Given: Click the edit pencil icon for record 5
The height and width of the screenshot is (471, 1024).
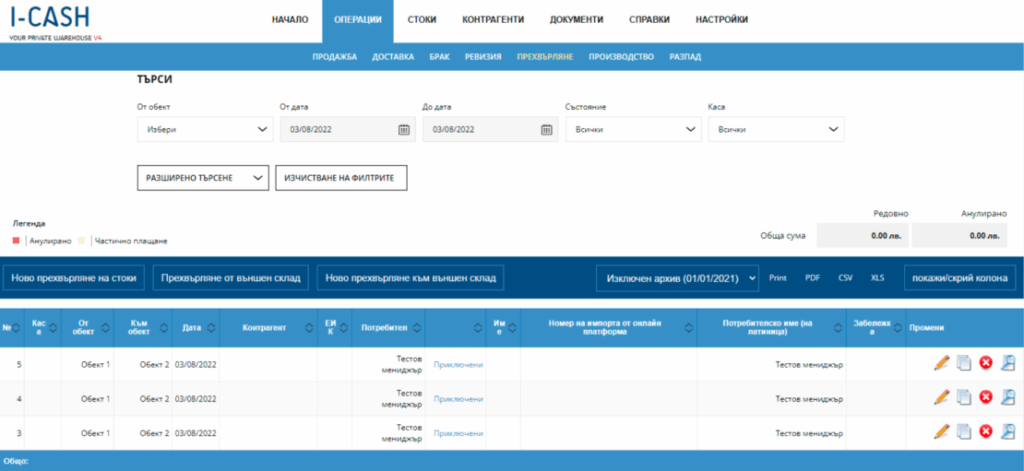Looking at the screenshot, I should coord(940,364).
